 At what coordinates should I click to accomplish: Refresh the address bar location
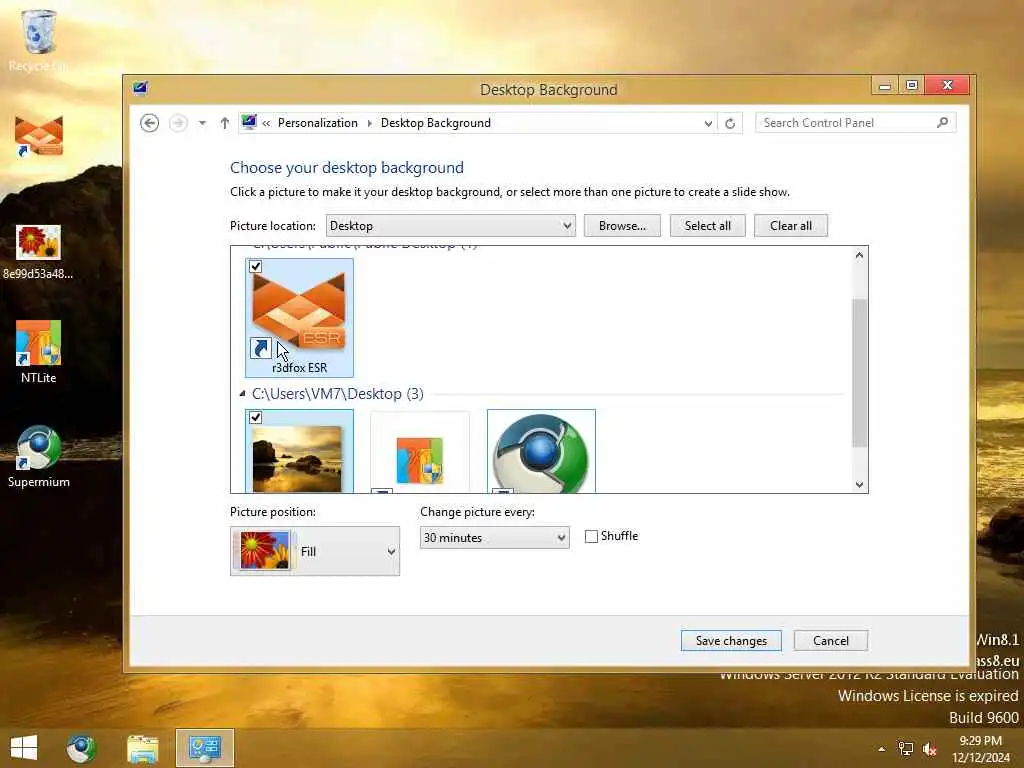click(x=730, y=123)
